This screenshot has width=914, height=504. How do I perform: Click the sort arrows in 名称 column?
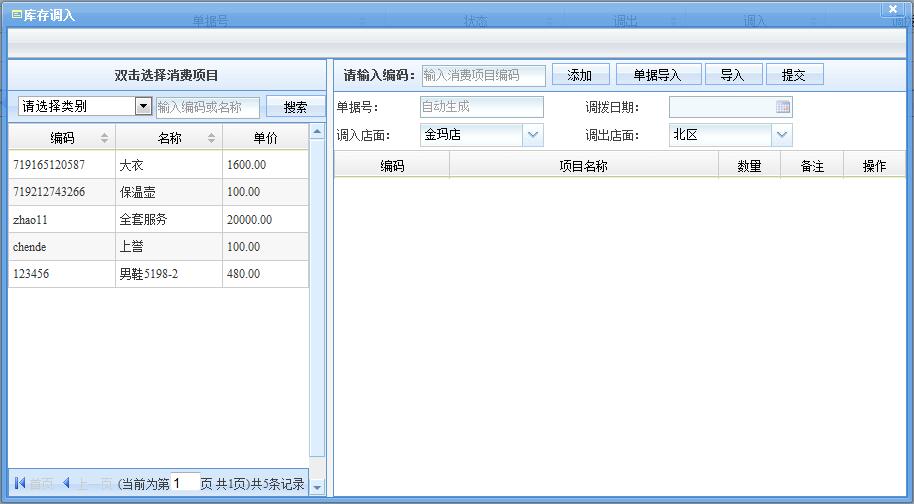point(211,138)
